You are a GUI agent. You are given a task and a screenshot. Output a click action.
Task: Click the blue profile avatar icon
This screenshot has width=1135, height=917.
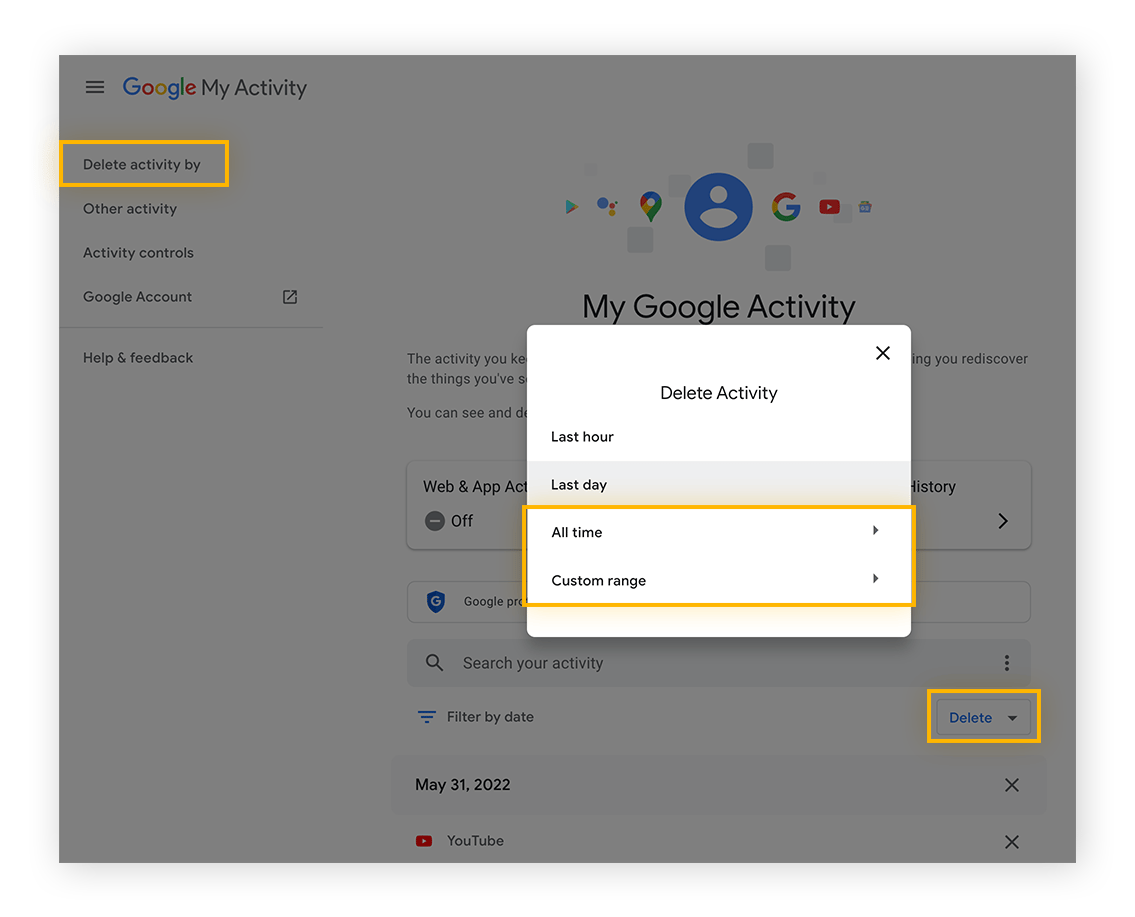click(718, 206)
